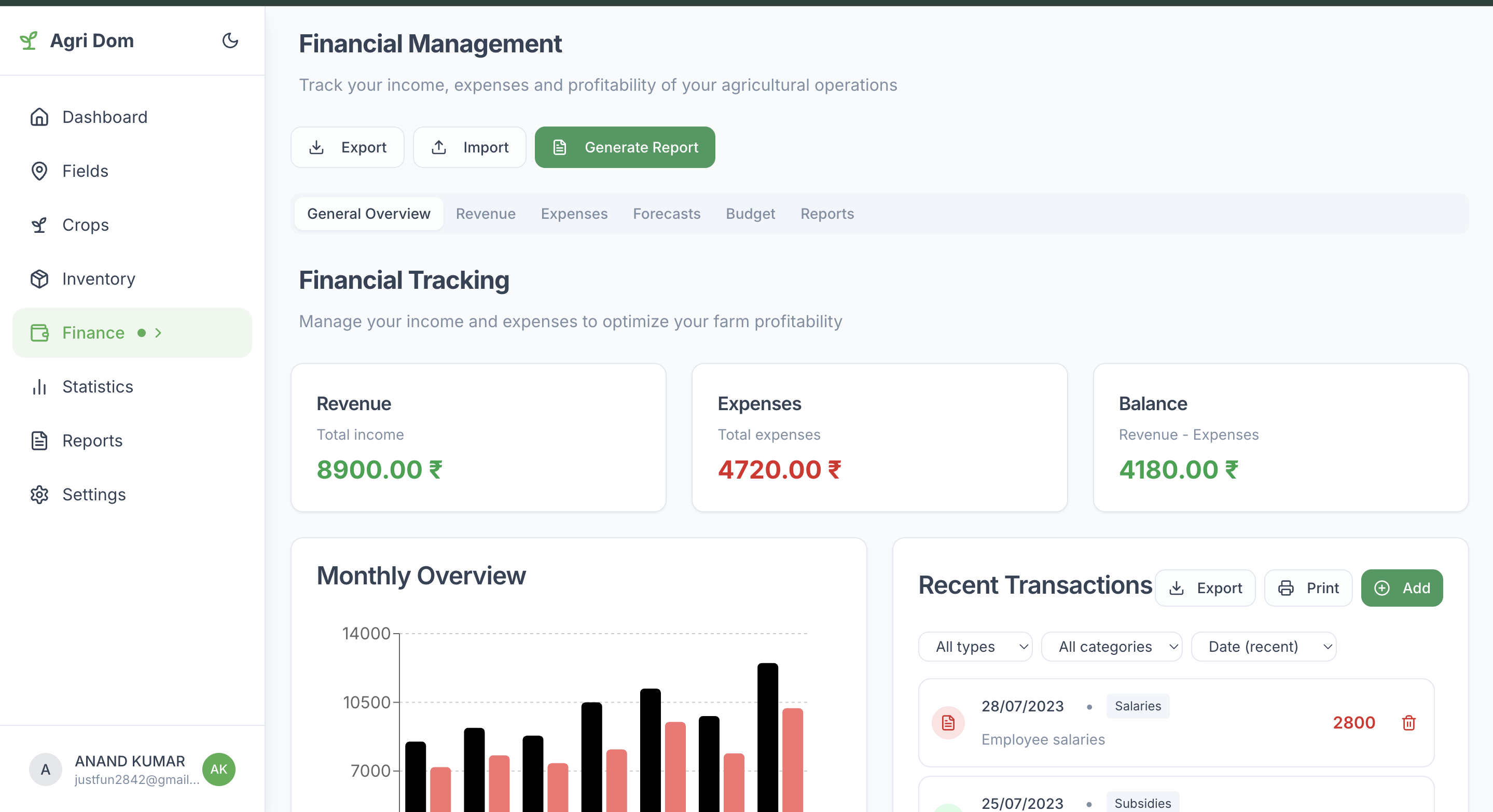Open the All categories filter dropdown
The height and width of the screenshot is (812, 1493).
coord(1111,647)
